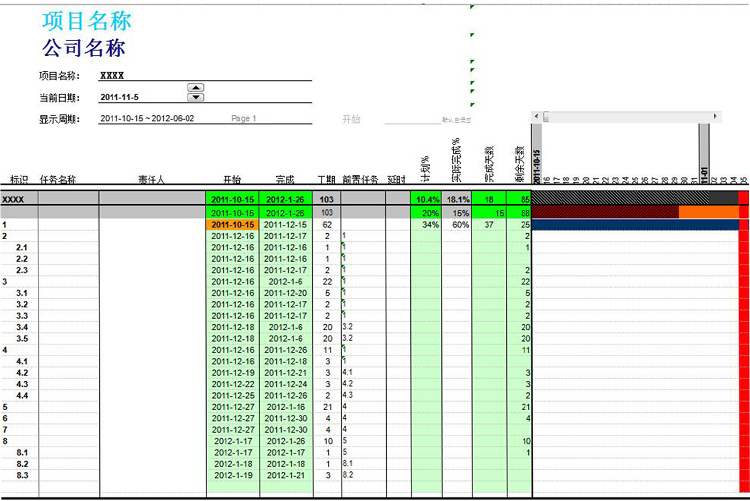The width and height of the screenshot is (750, 501).
Task: Click the 任务名称 column header
Action: tap(57, 180)
